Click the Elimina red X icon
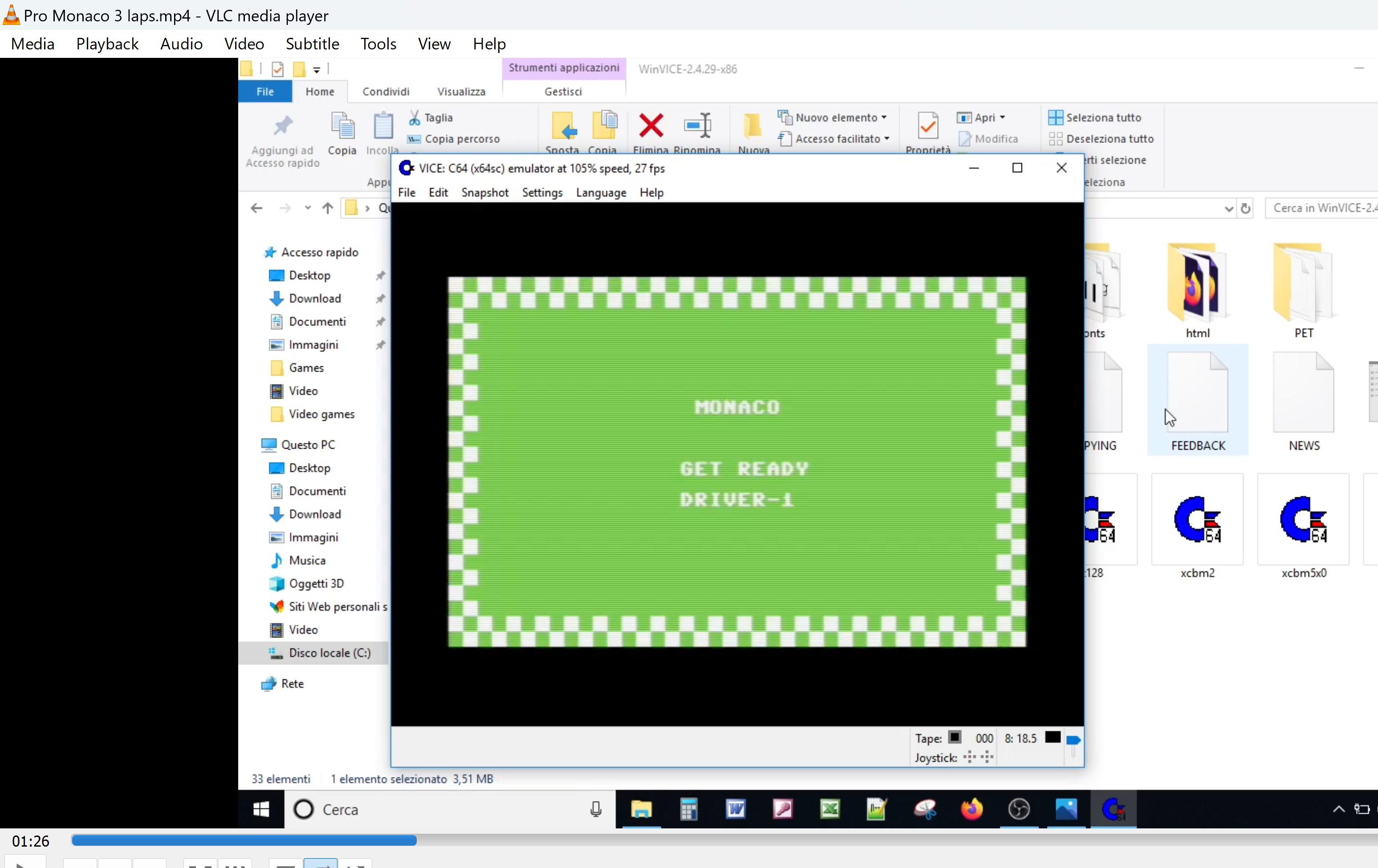This screenshot has width=1378, height=868. tap(650, 126)
